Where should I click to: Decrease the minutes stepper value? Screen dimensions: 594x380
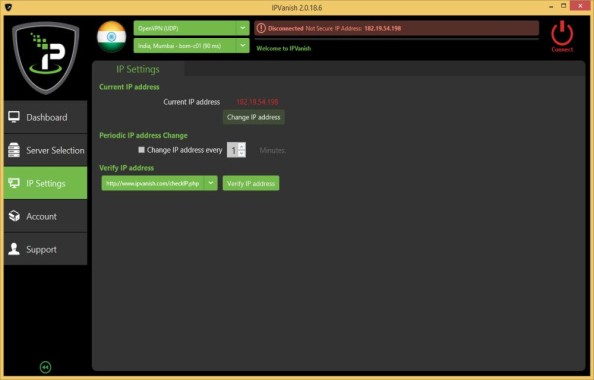click(242, 153)
